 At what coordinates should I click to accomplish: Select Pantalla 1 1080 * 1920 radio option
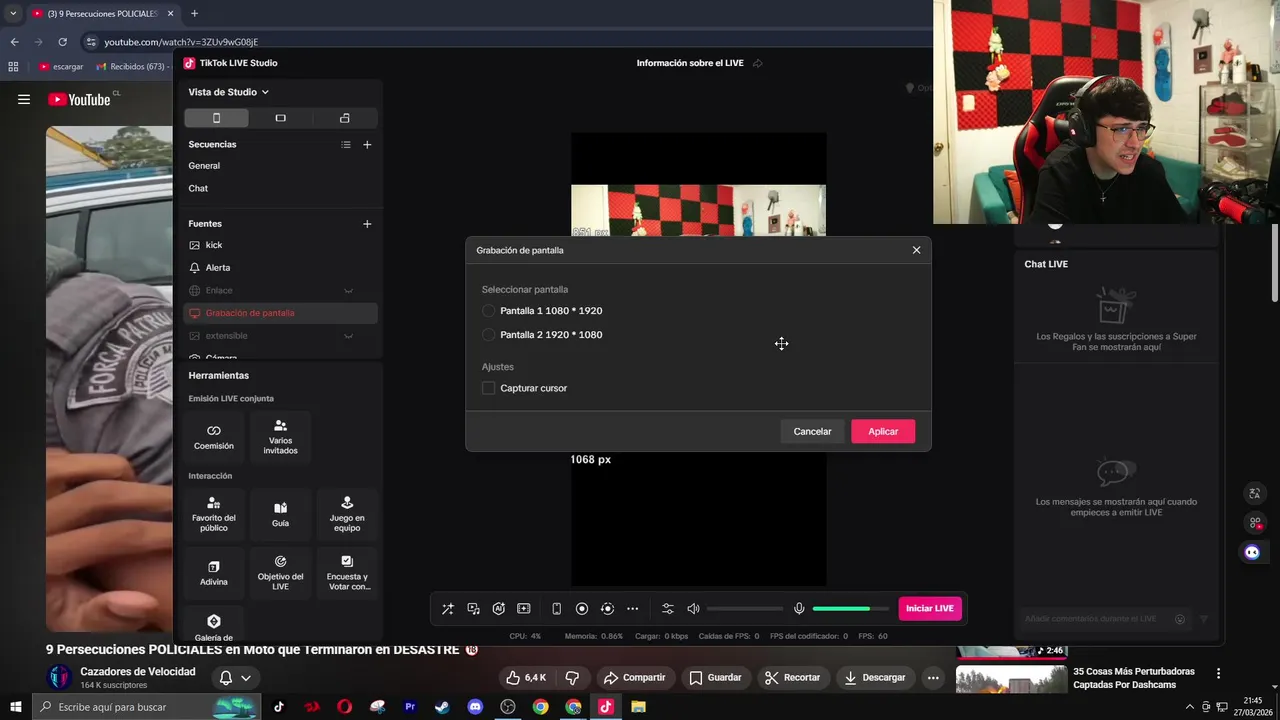point(488,311)
